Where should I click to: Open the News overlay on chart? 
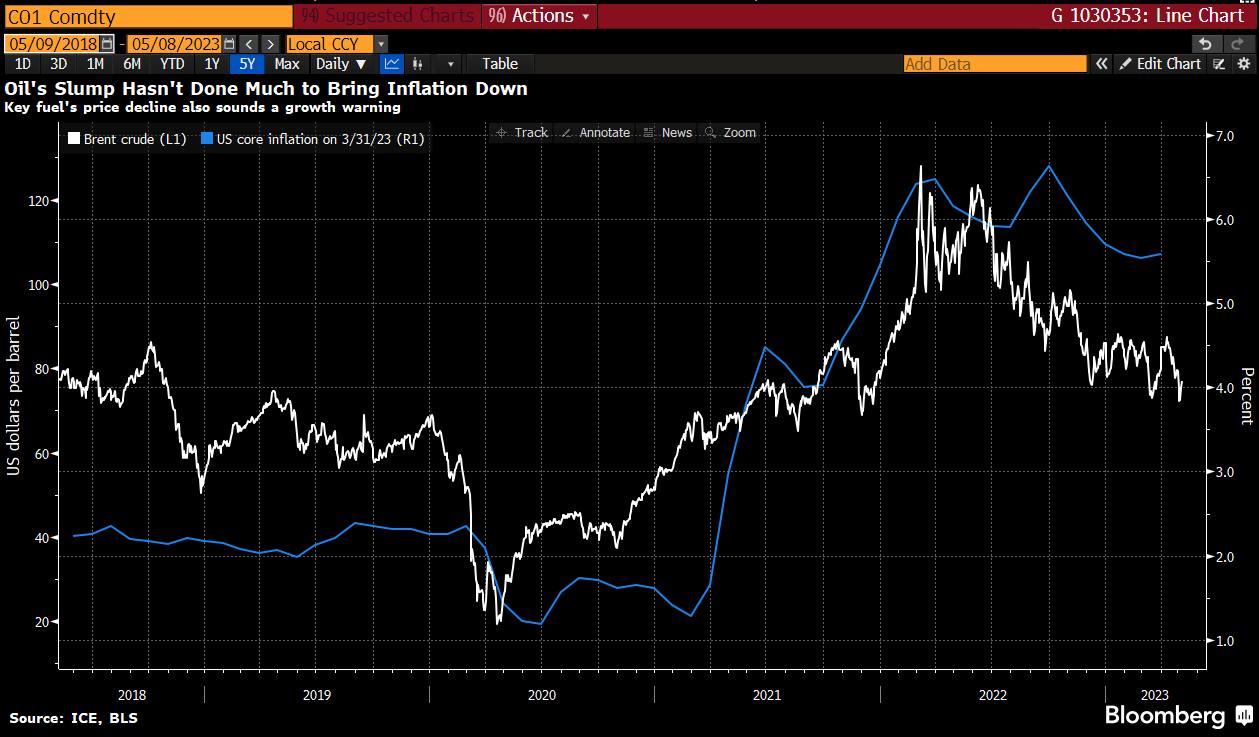[667, 132]
